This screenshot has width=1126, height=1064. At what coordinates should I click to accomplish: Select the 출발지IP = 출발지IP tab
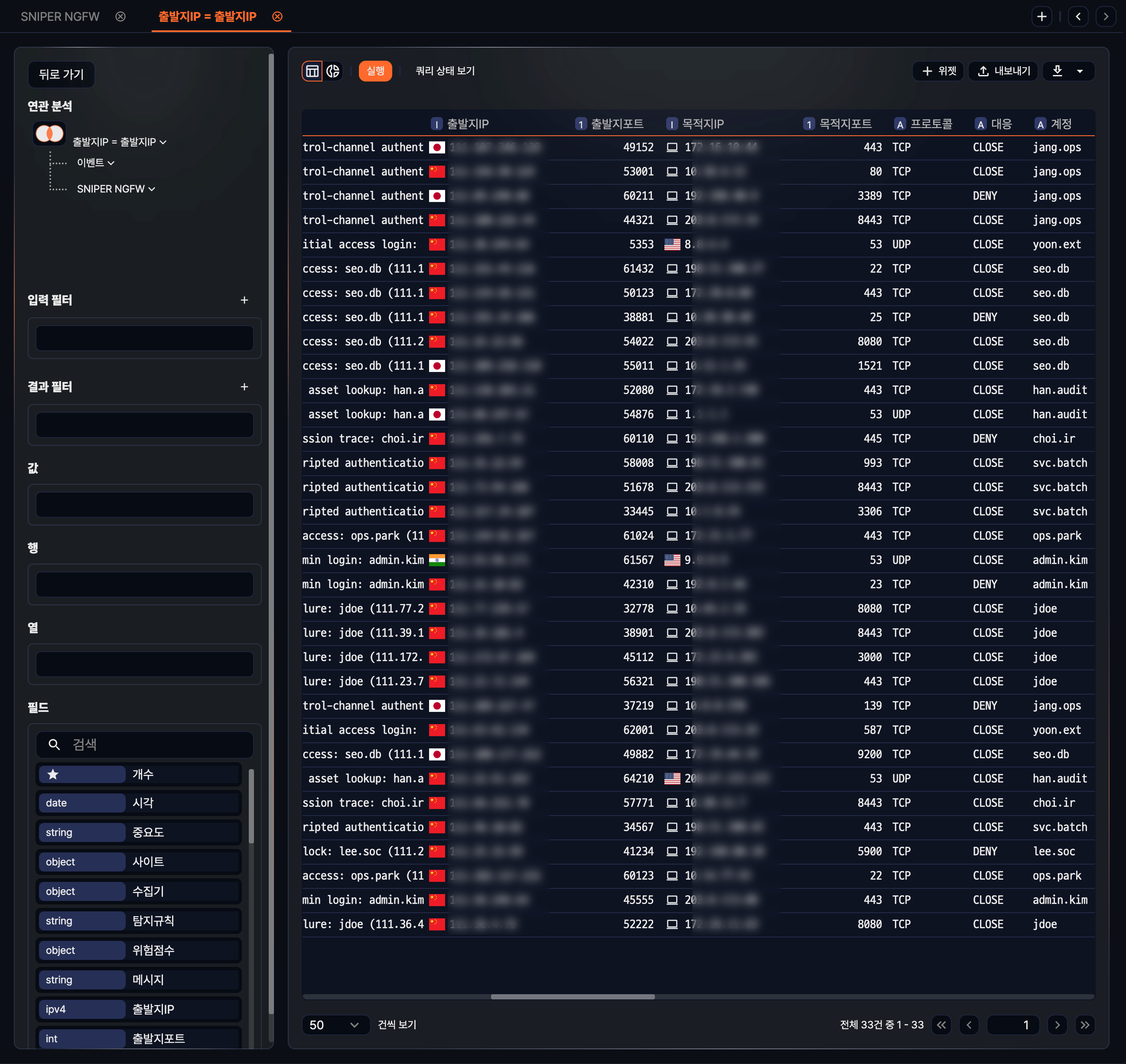tap(207, 16)
